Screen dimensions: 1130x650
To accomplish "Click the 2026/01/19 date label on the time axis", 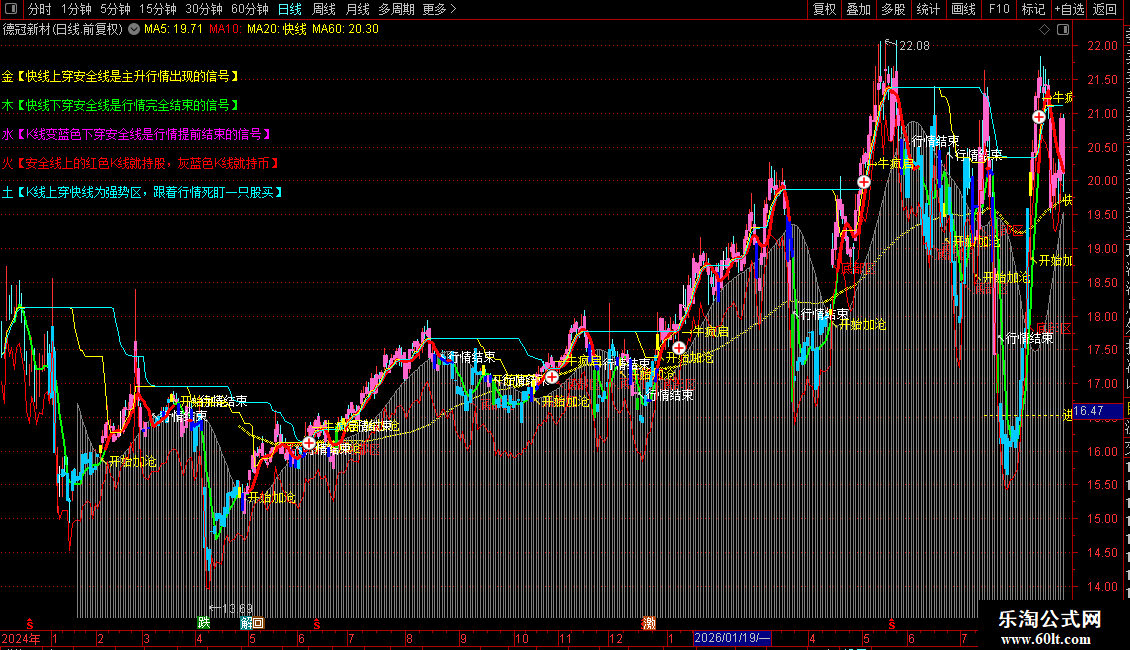I will pos(732,638).
